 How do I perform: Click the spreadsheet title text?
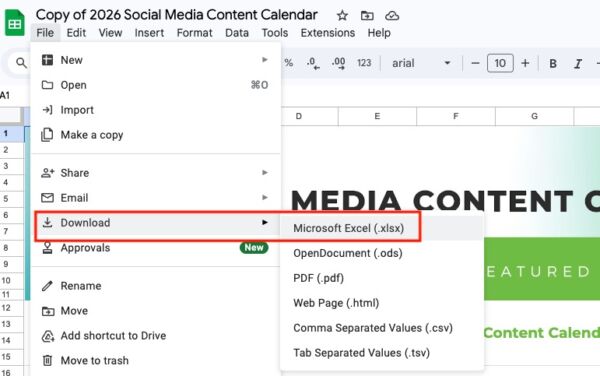click(176, 15)
